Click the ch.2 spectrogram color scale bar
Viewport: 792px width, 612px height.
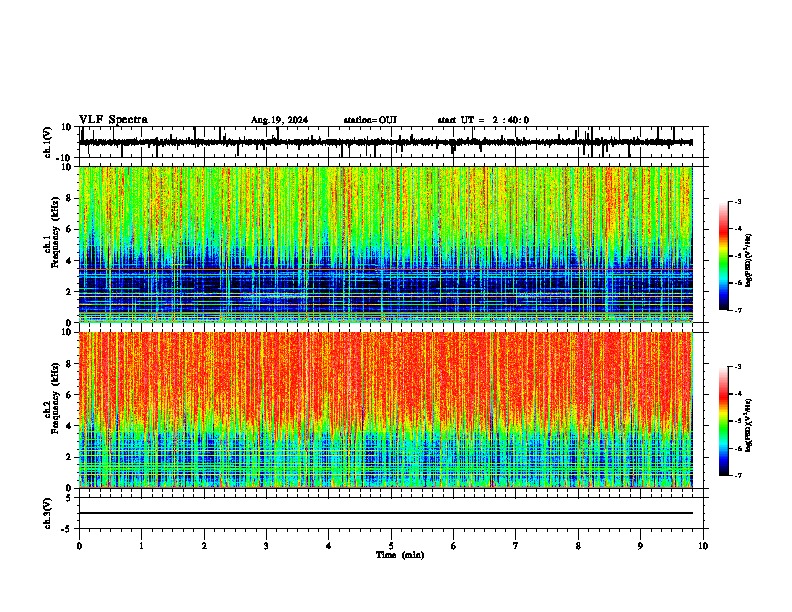(723, 421)
